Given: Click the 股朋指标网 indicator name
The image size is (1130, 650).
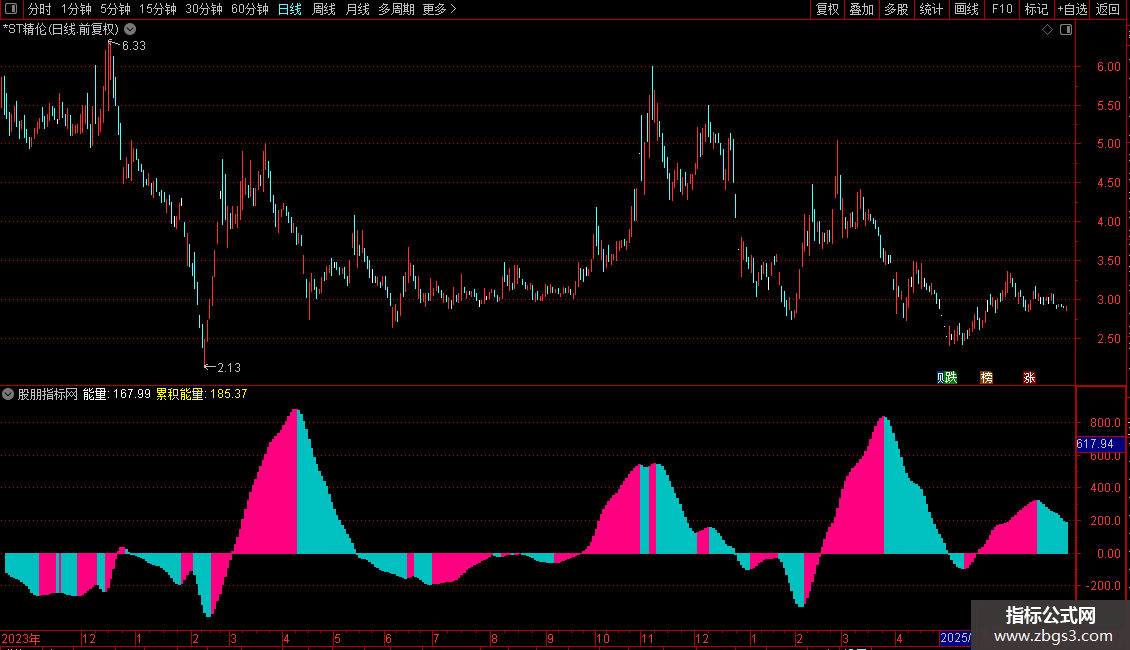Looking at the screenshot, I should pyautogui.click(x=48, y=394).
